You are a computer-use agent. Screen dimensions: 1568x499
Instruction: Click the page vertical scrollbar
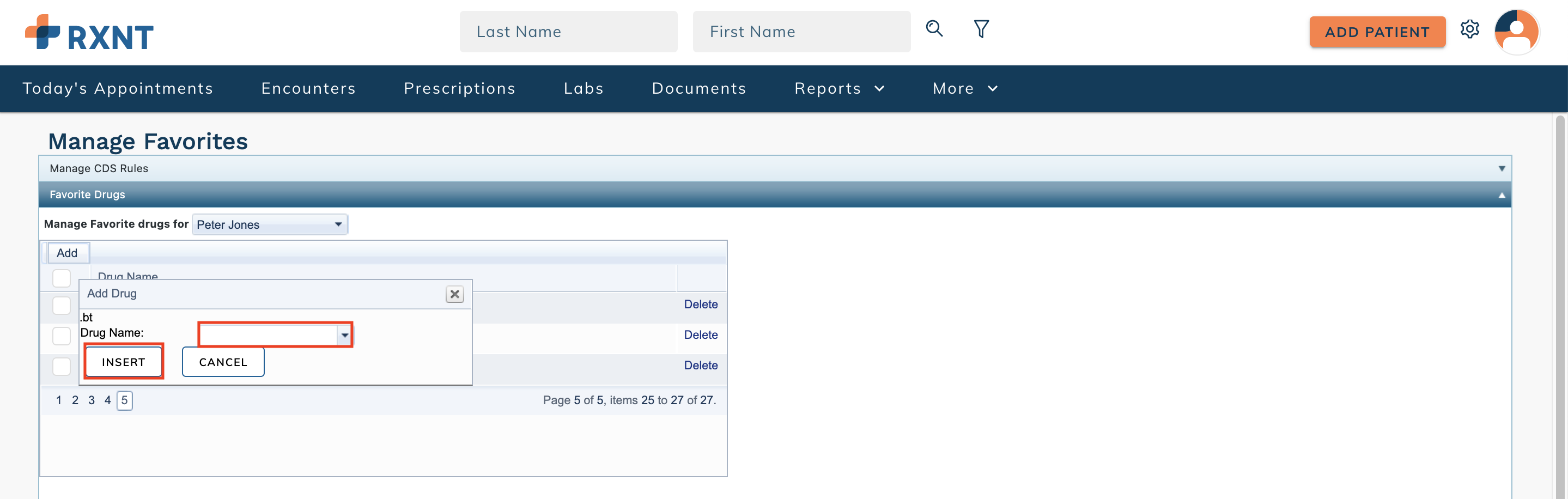pos(1559,307)
